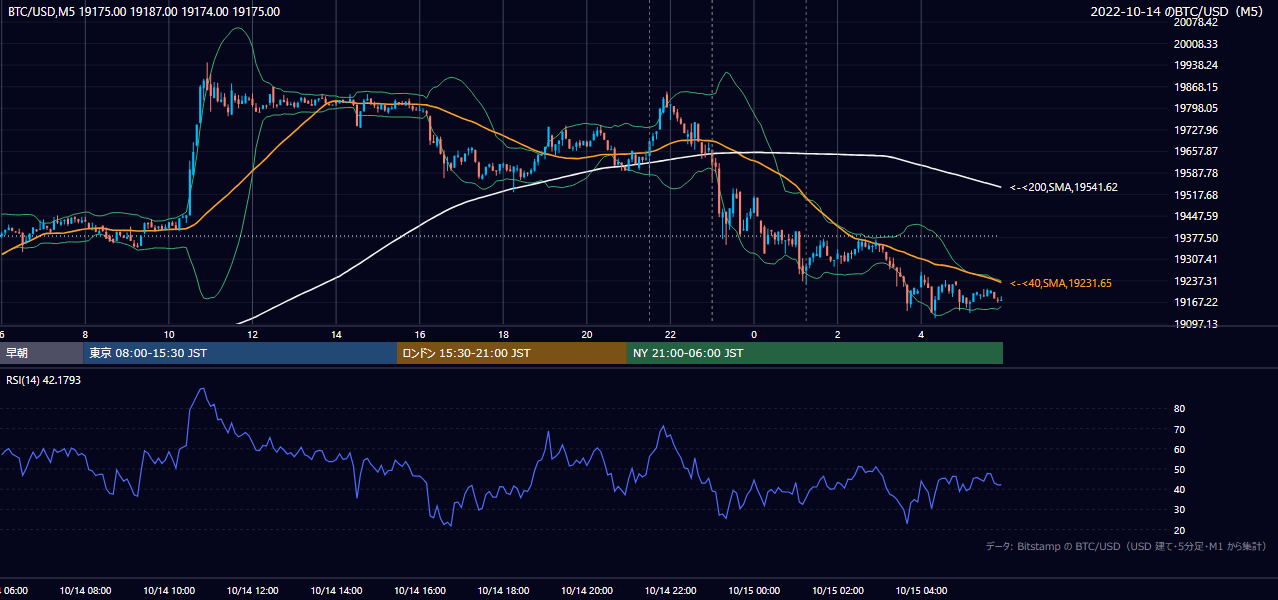Click the RSI(14) 42.1793 indicator label
The image size is (1278, 600).
point(44,379)
